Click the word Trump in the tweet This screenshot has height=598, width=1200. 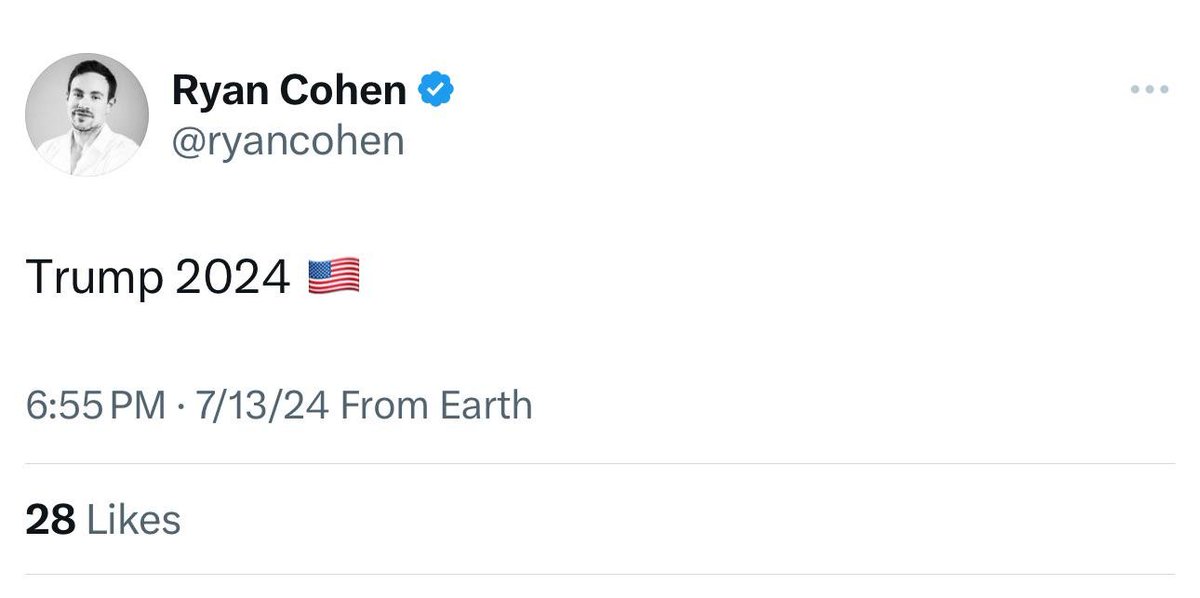95,279
